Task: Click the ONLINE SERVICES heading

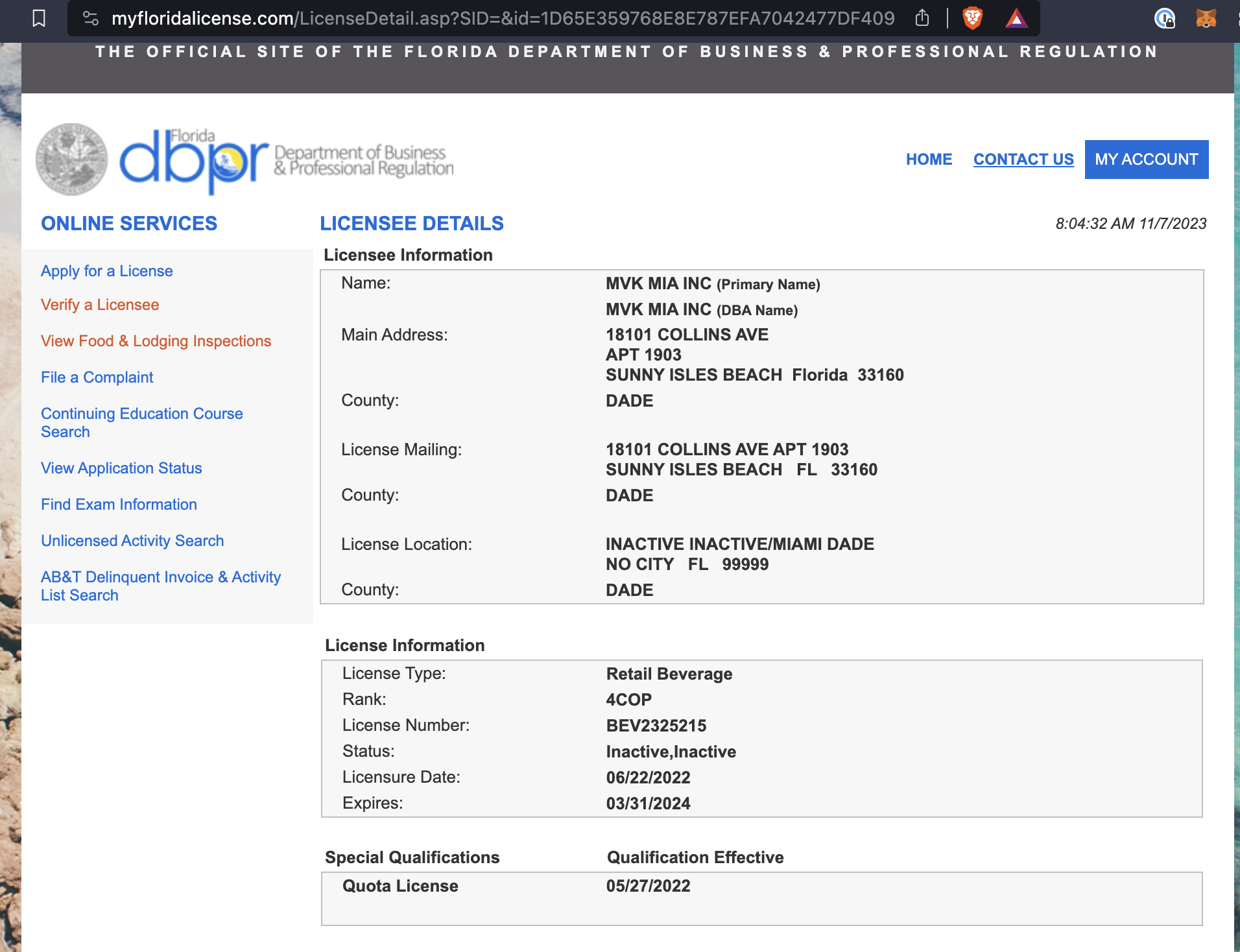Action: tap(129, 224)
